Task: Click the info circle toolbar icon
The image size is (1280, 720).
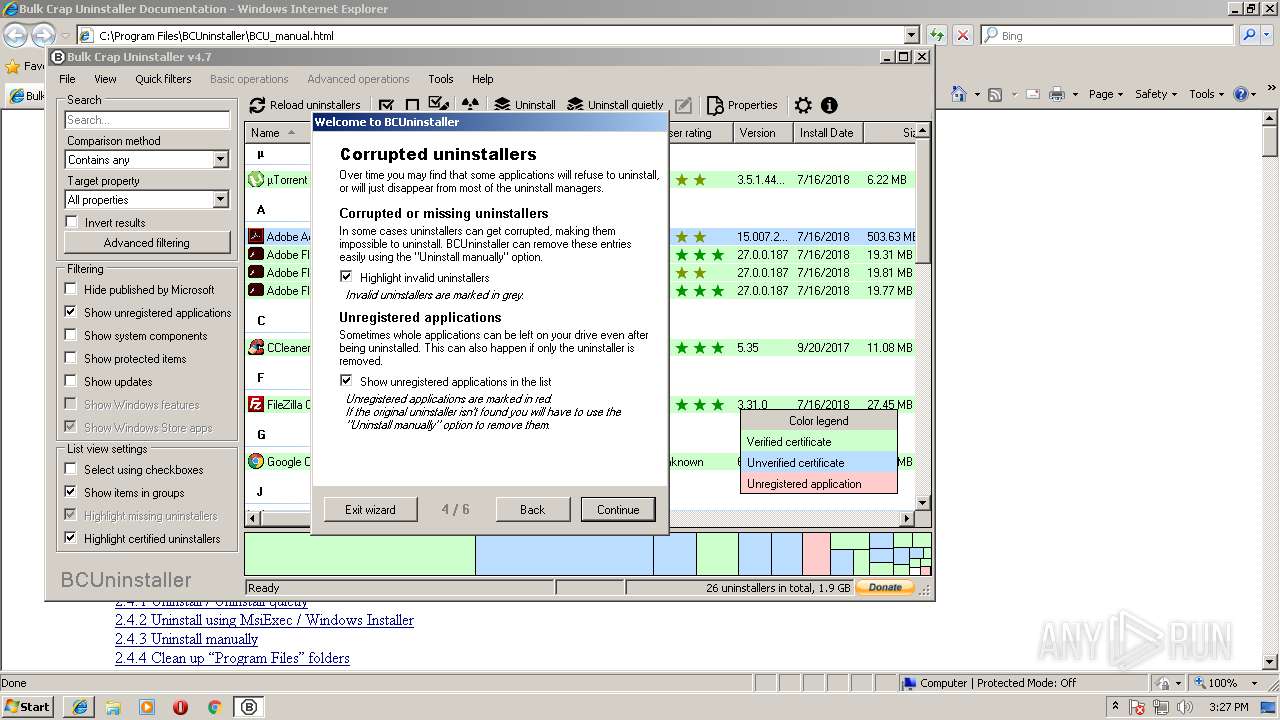Action: (x=829, y=105)
